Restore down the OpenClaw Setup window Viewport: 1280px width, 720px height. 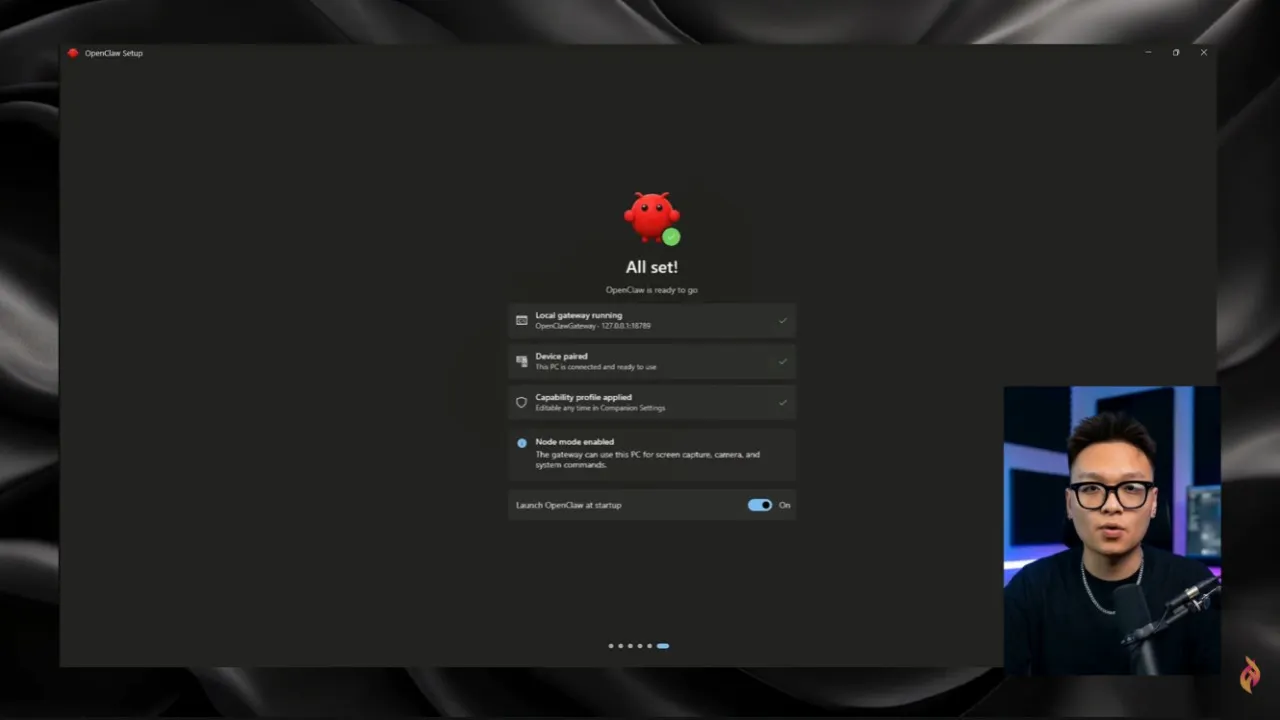point(1176,52)
